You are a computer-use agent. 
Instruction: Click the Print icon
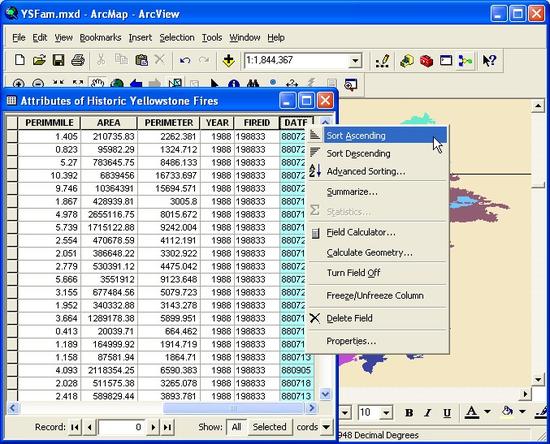78,60
